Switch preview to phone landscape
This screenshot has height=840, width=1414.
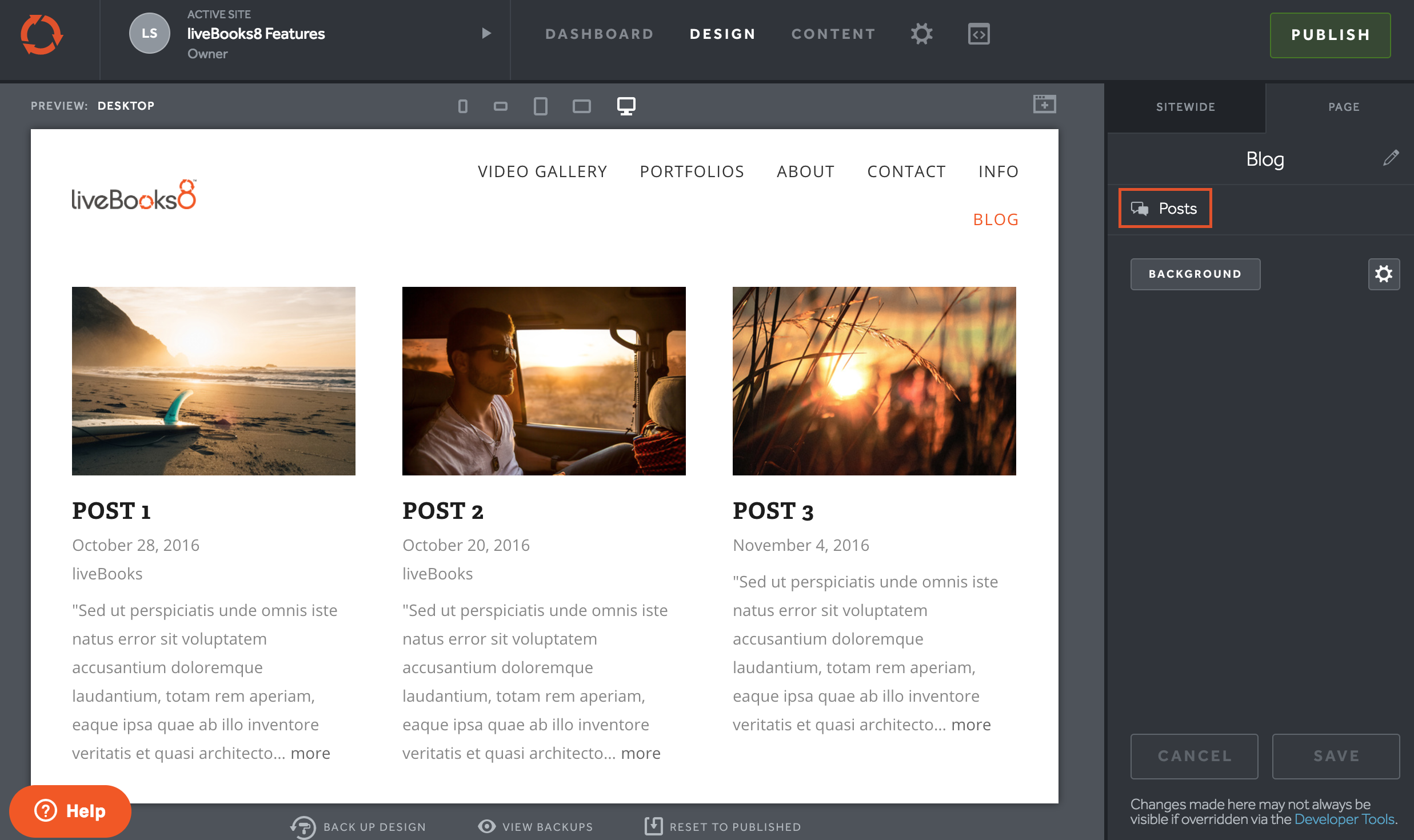(501, 106)
